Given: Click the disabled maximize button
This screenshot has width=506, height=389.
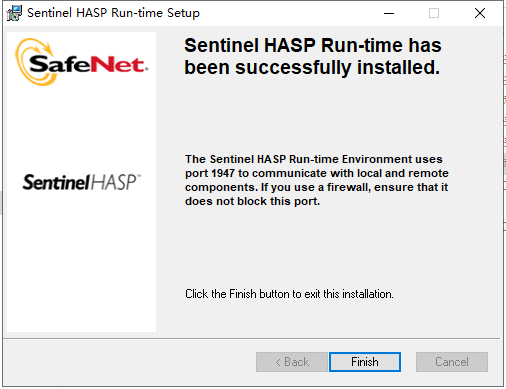Looking at the screenshot, I should (434, 13).
